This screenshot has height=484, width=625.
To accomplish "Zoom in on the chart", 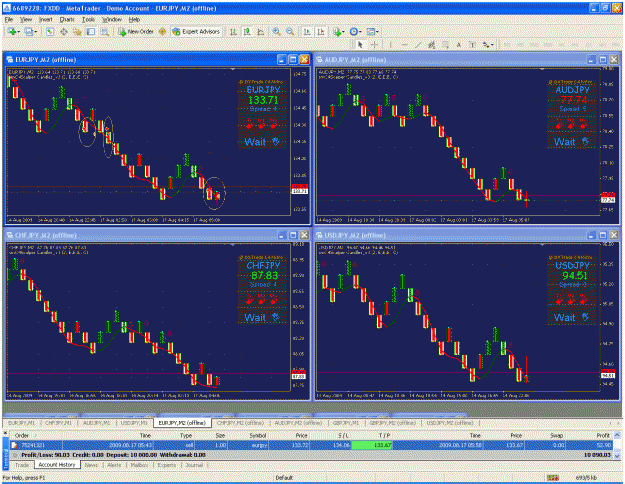I will (276, 31).
